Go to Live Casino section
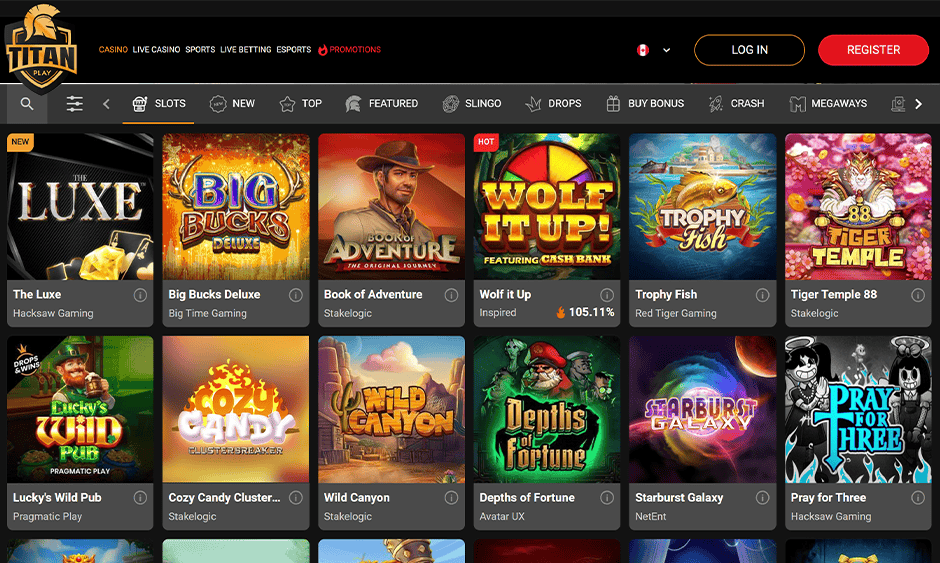Viewport: 940px width, 563px height. [156, 50]
